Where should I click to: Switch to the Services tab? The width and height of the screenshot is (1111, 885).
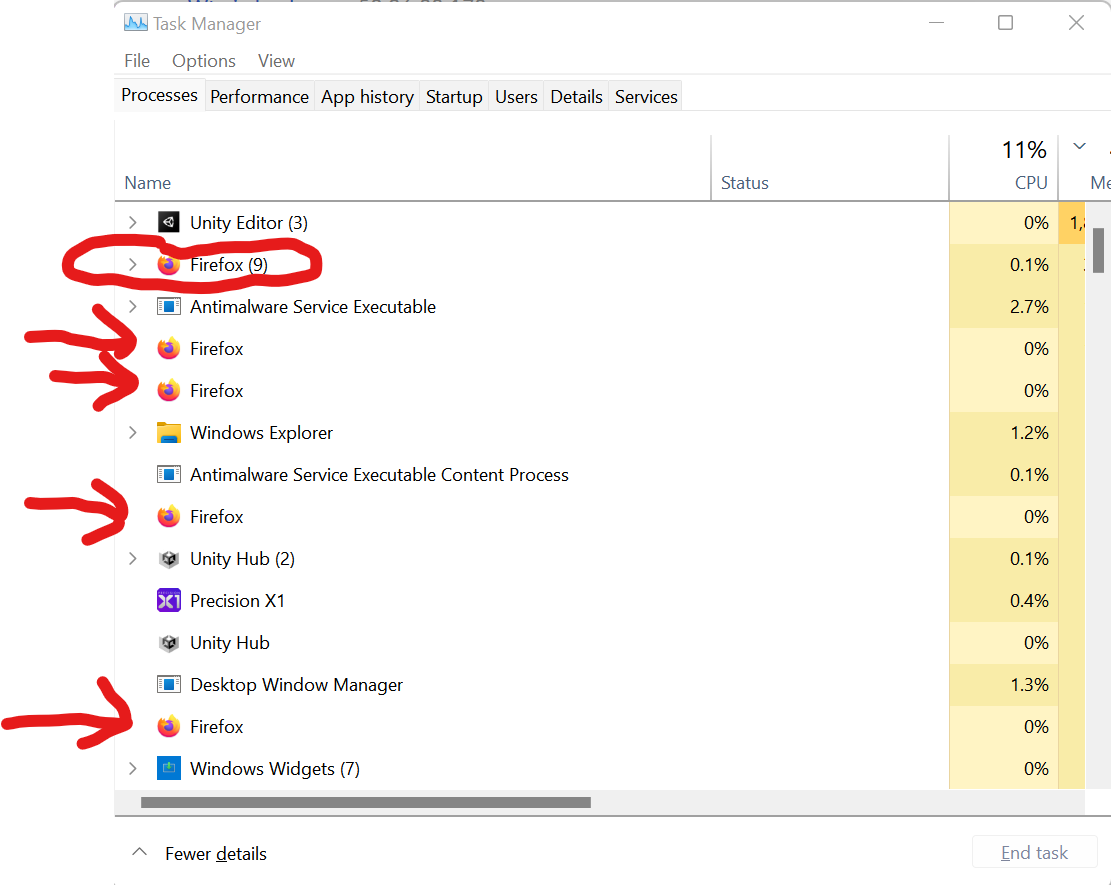(x=646, y=96)
